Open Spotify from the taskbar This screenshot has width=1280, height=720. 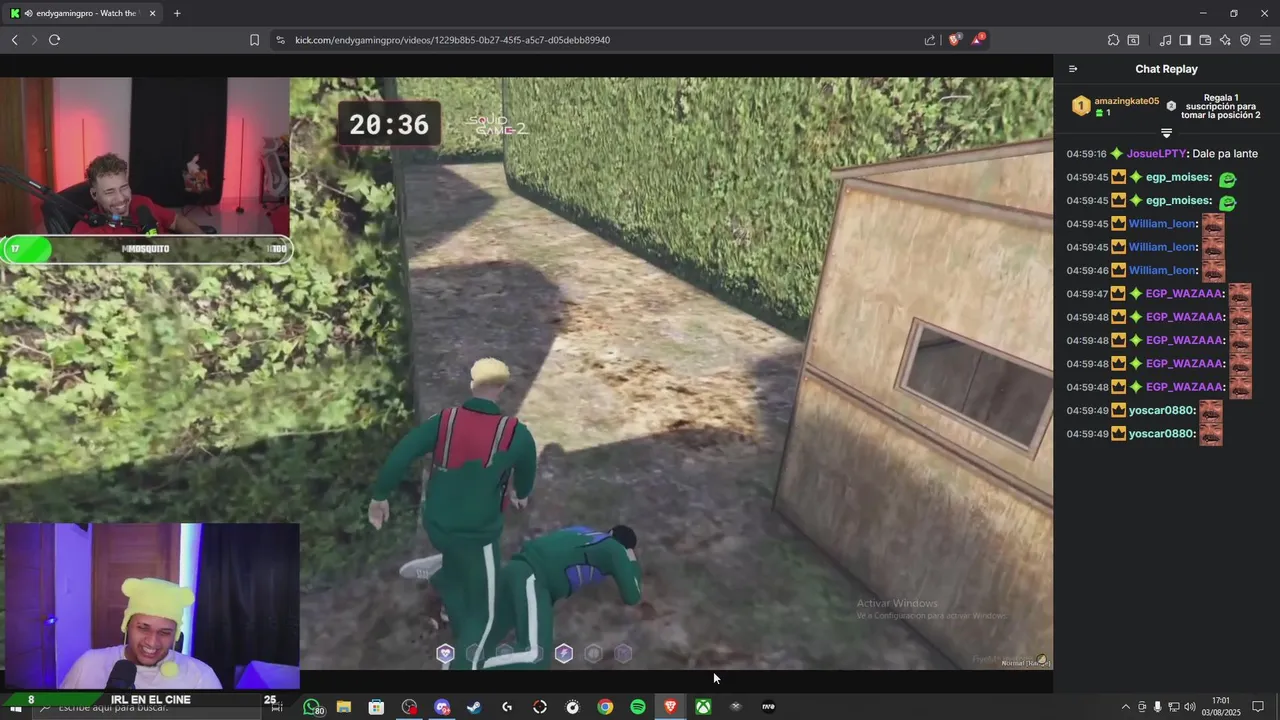(x=638, y=707)
